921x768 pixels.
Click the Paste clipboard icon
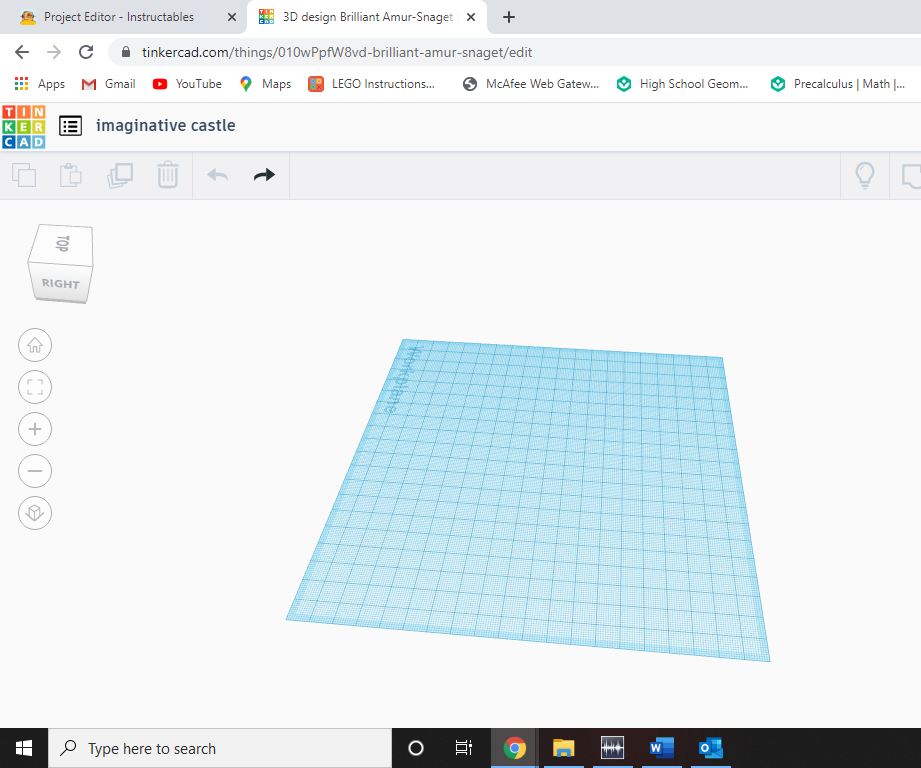click(x=70, y=175)
